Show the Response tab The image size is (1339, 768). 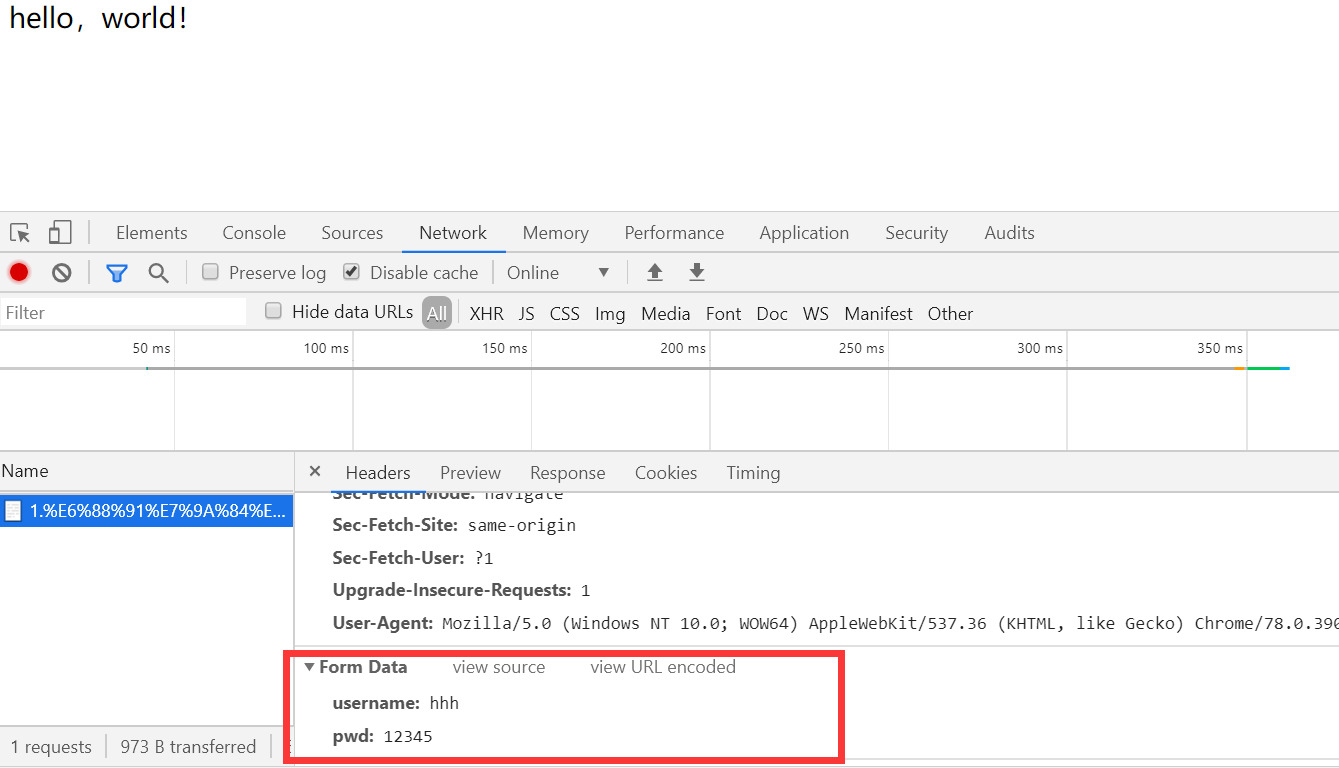coord(568,473)
